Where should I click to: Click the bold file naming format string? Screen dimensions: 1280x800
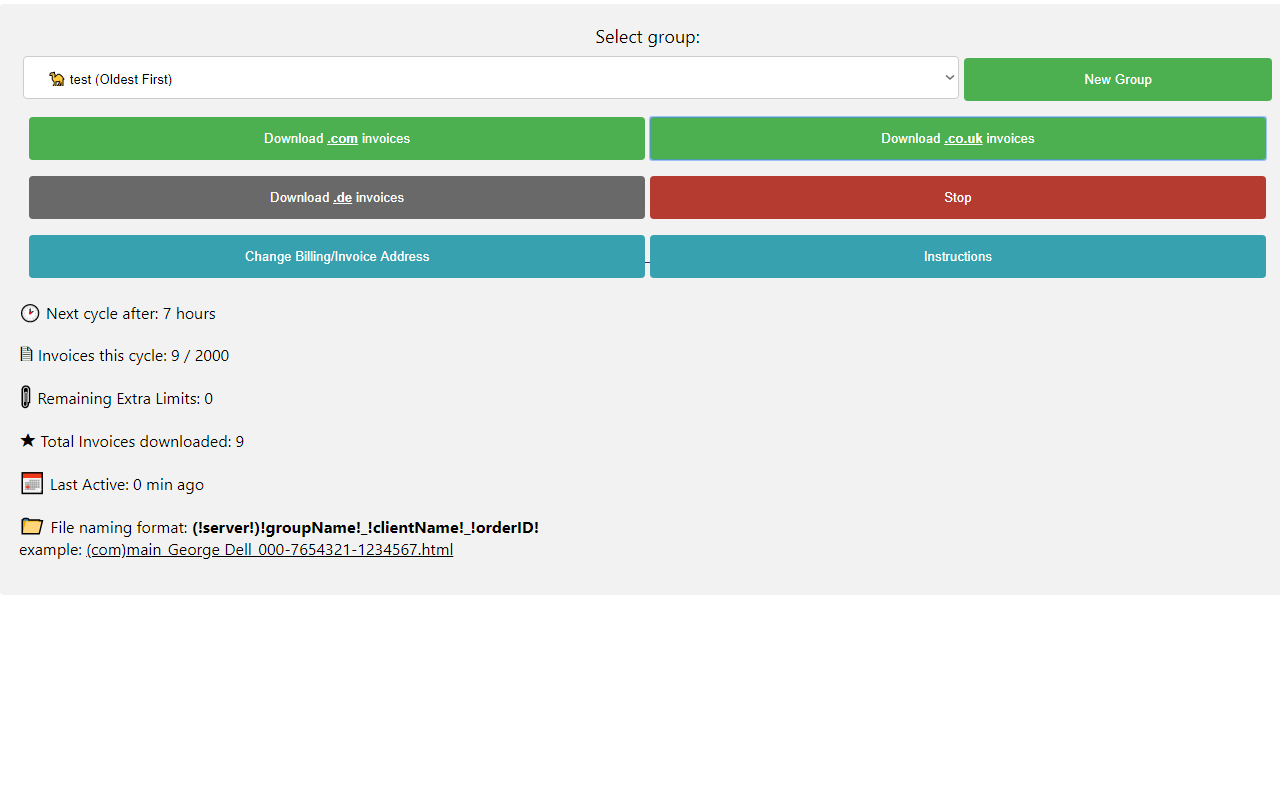365,527
